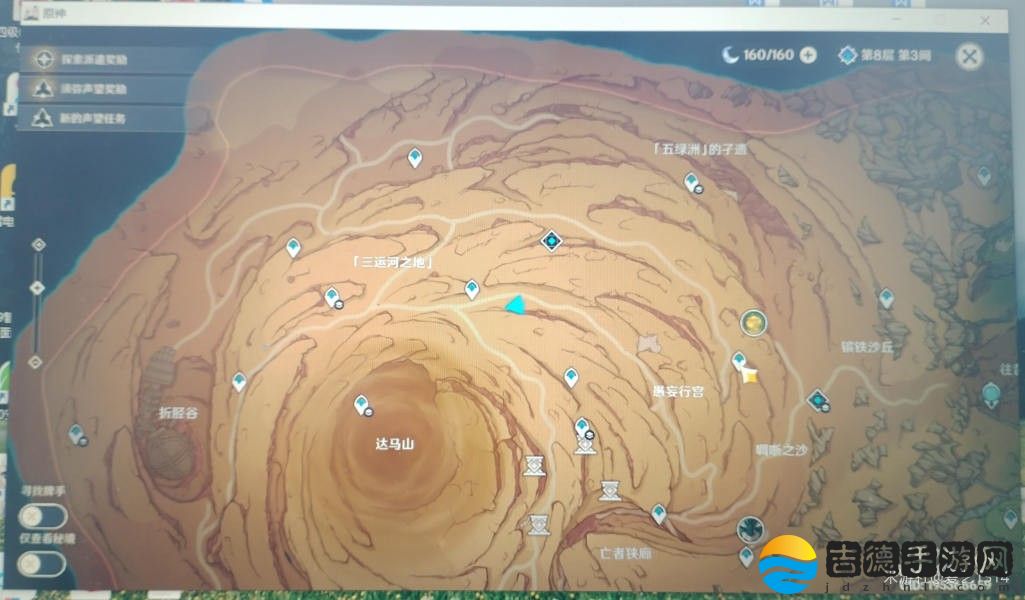
Task: Toggle the 仅查看秘境 switch
Action: [43, 565]
